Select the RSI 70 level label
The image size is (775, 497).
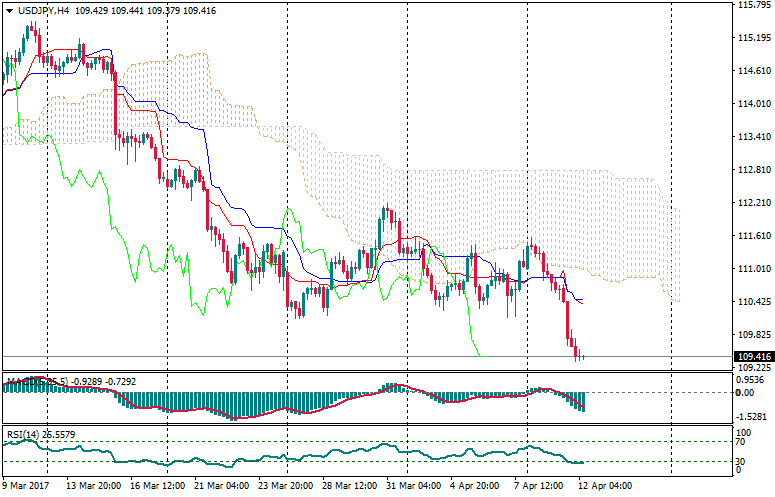(741, 441)
